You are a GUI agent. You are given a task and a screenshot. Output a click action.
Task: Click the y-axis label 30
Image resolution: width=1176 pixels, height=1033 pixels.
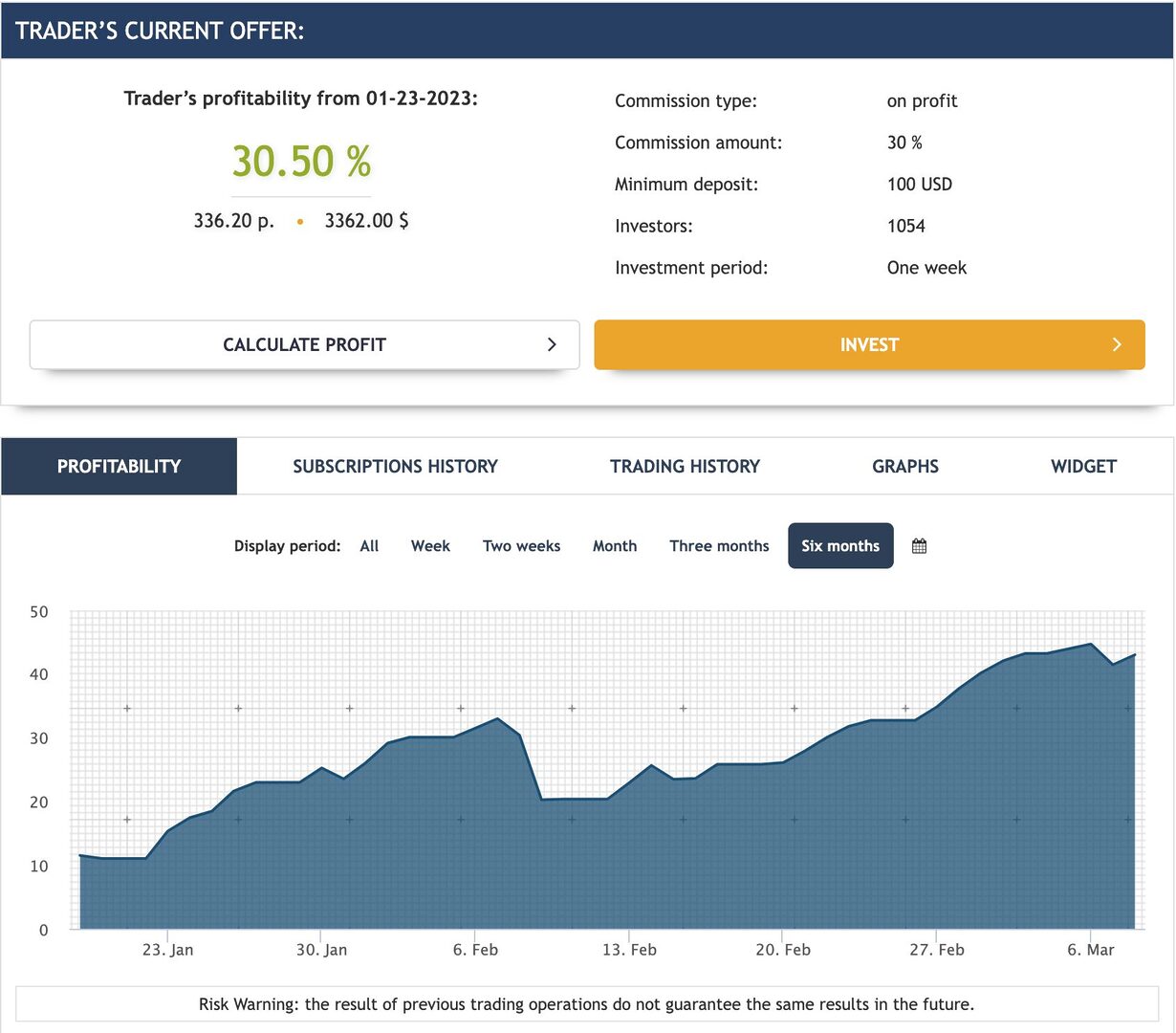point(39,738)
